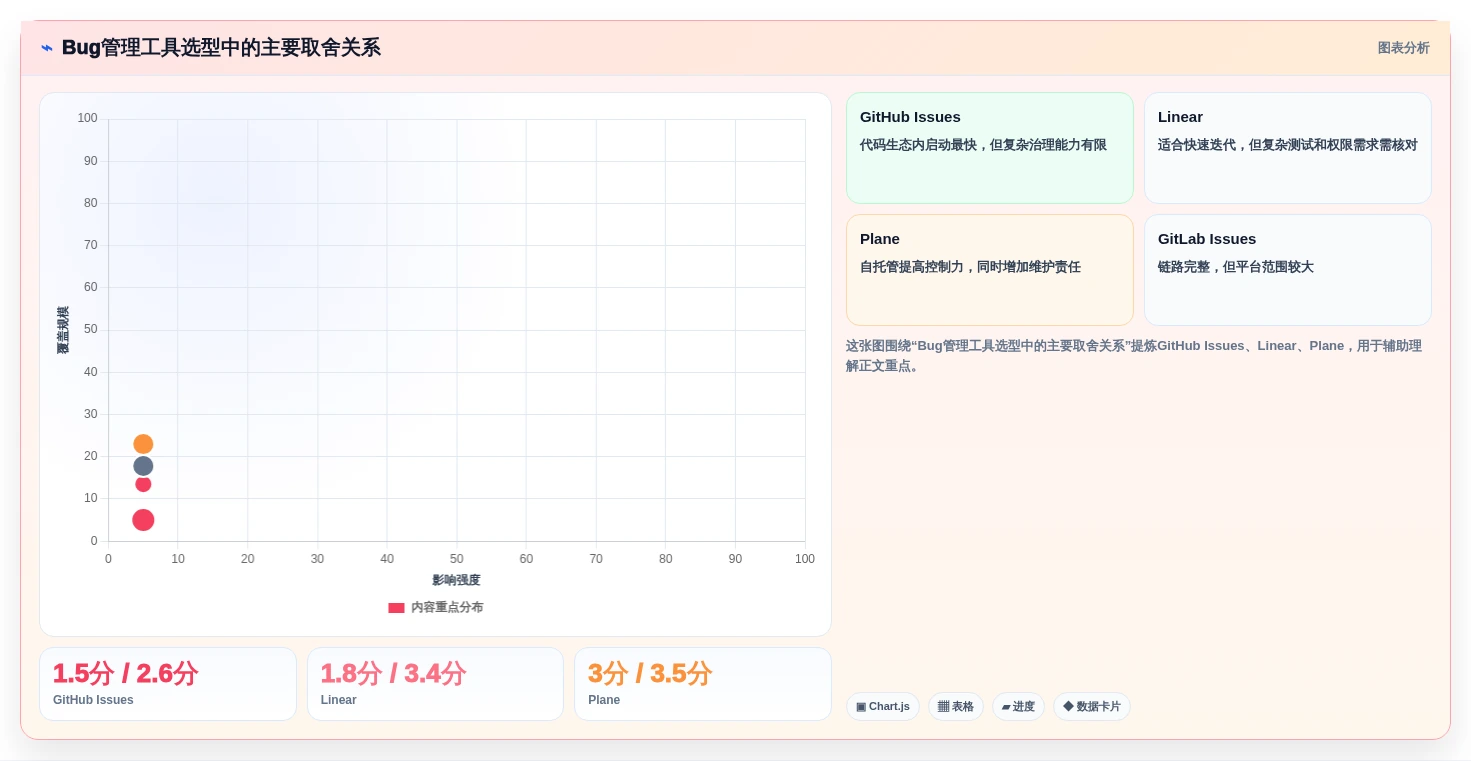Click the gray-blue bubble on the chart
The image size is (1471, 761).
[143, 466]
